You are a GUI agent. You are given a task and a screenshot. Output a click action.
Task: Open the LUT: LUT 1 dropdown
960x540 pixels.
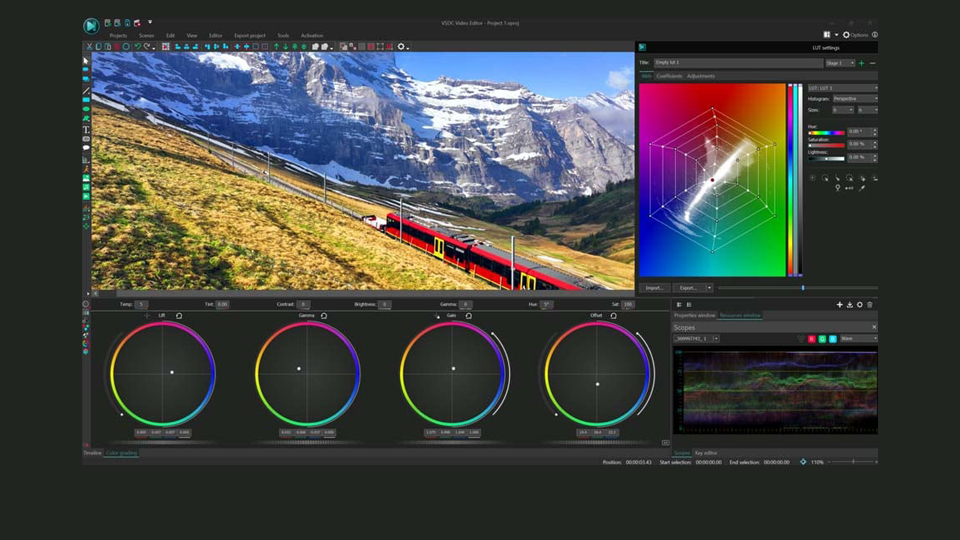tap(842, 88)
